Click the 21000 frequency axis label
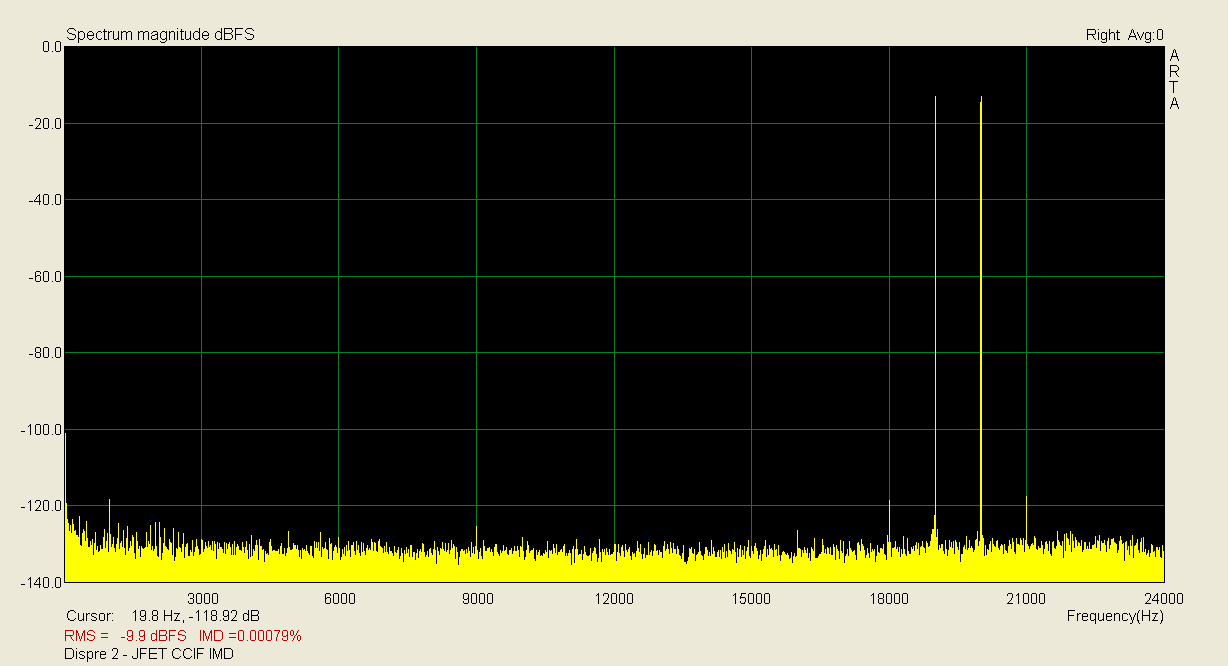This screenshot has height=666, width=1228. (x=1026, y=599)
